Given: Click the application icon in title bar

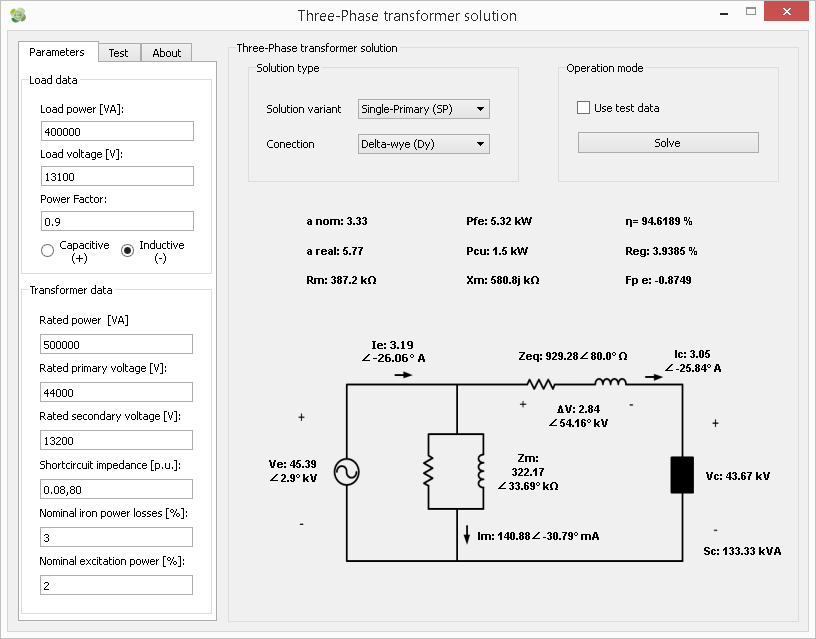Looking at the screenshot, I should pyautogui.click(x=18, y=15).
